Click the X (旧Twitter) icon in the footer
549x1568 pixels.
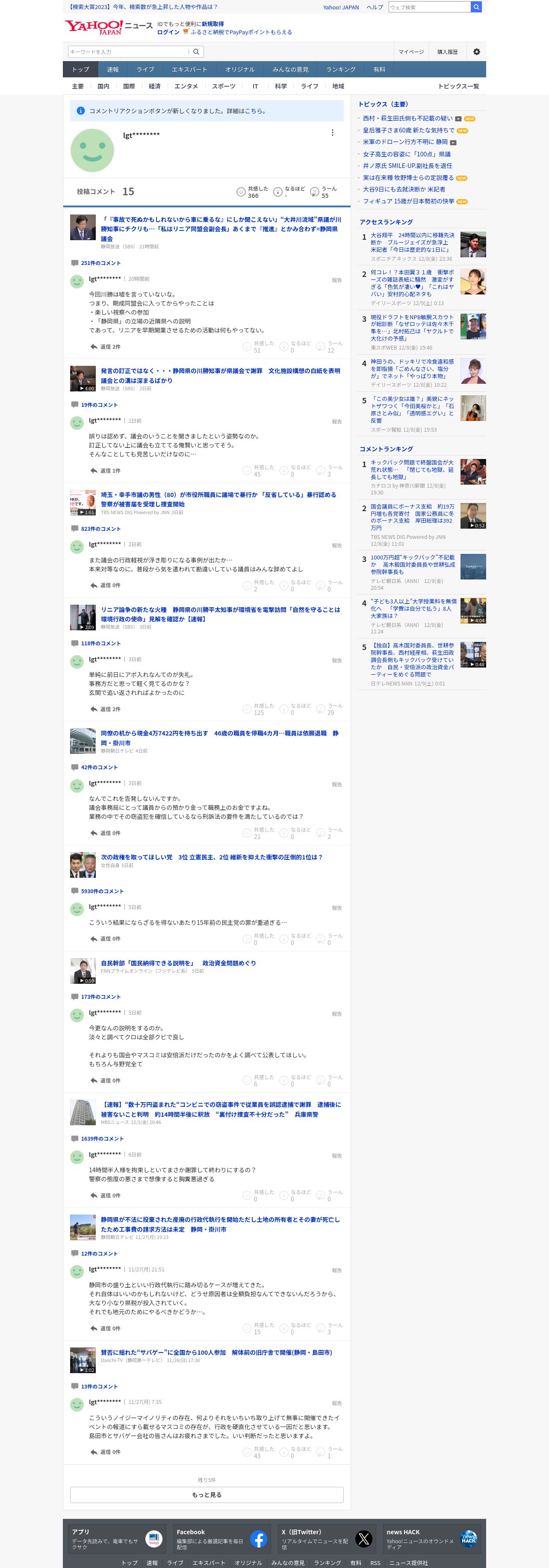(x=364, y=1539)
